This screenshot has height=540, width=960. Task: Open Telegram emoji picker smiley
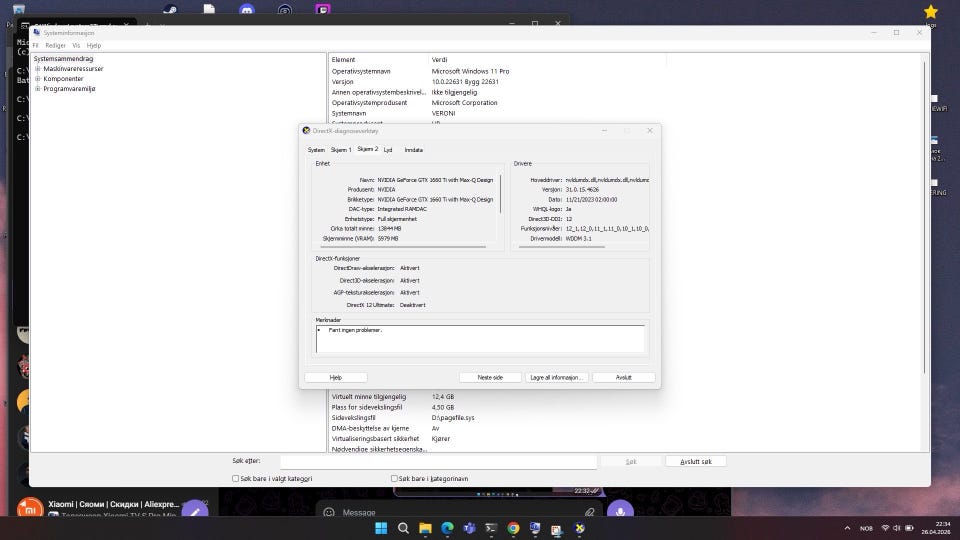coord(329,512)
